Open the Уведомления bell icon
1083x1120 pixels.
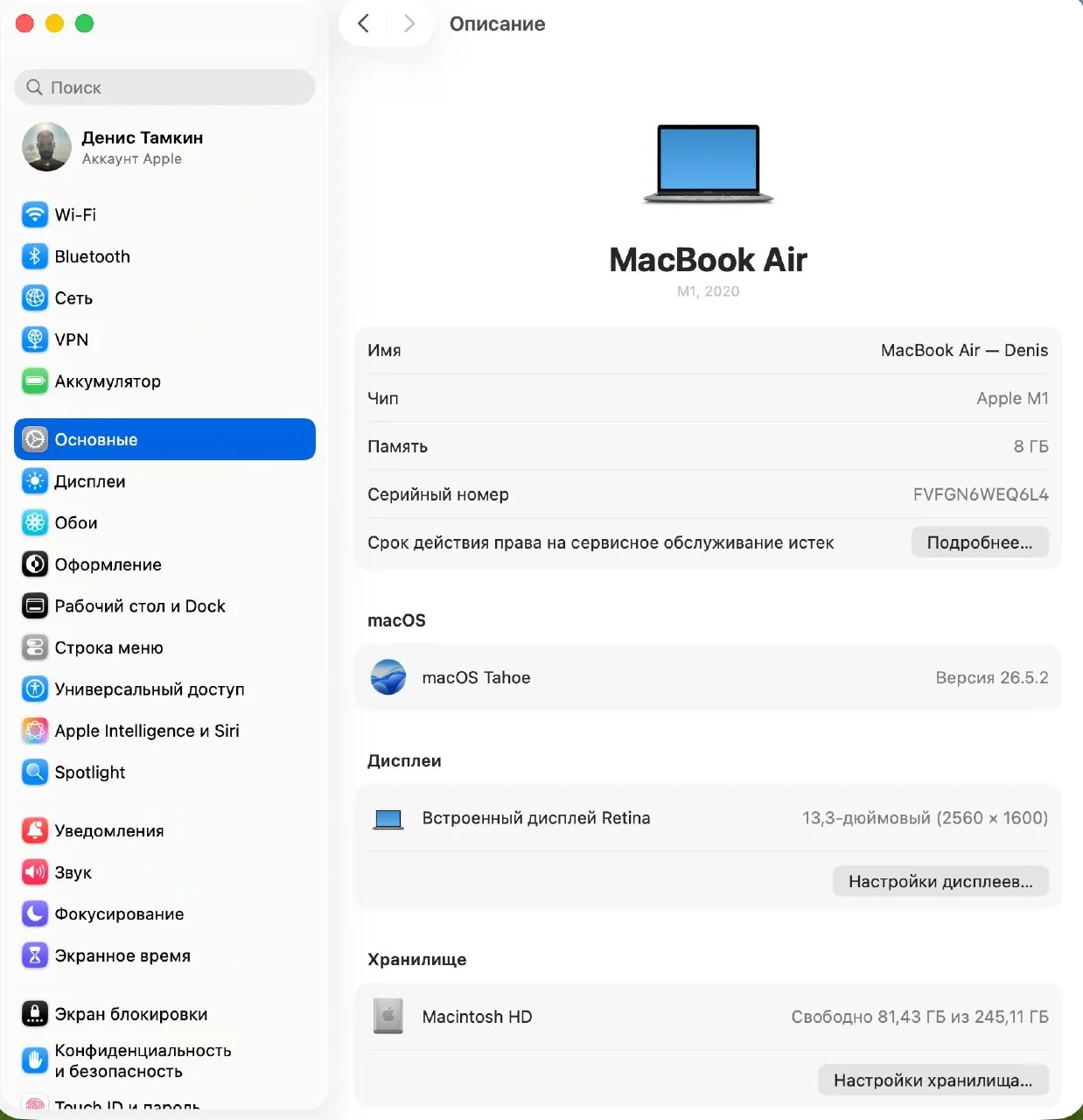[x=35, y=830]
